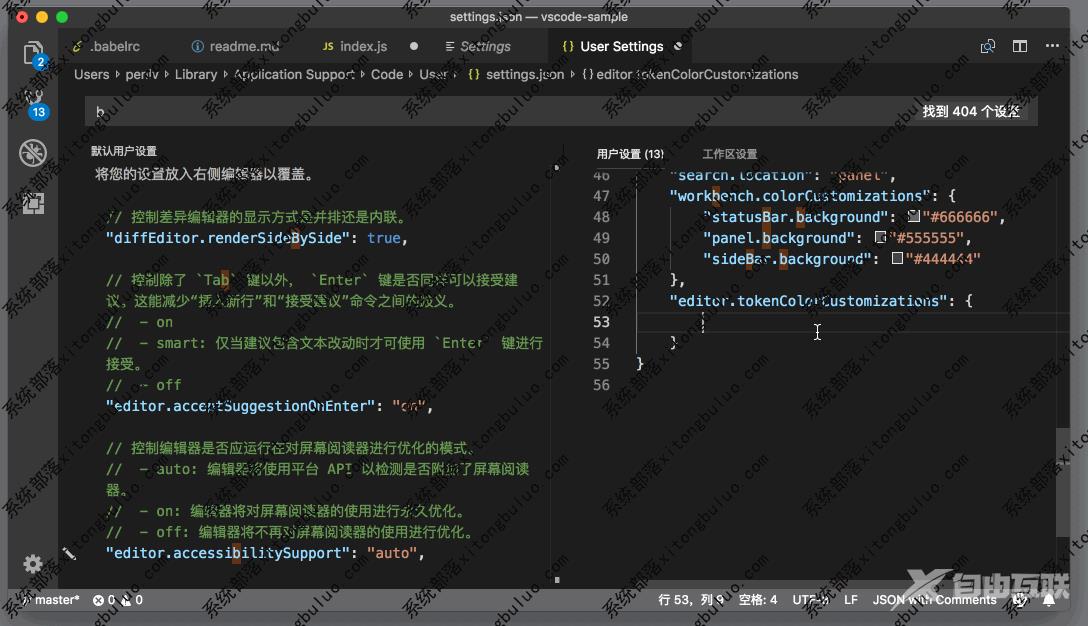The image size is (1088, 626).
Task: Expand the Library breadcrumb
Action: [x=196, y=74]
